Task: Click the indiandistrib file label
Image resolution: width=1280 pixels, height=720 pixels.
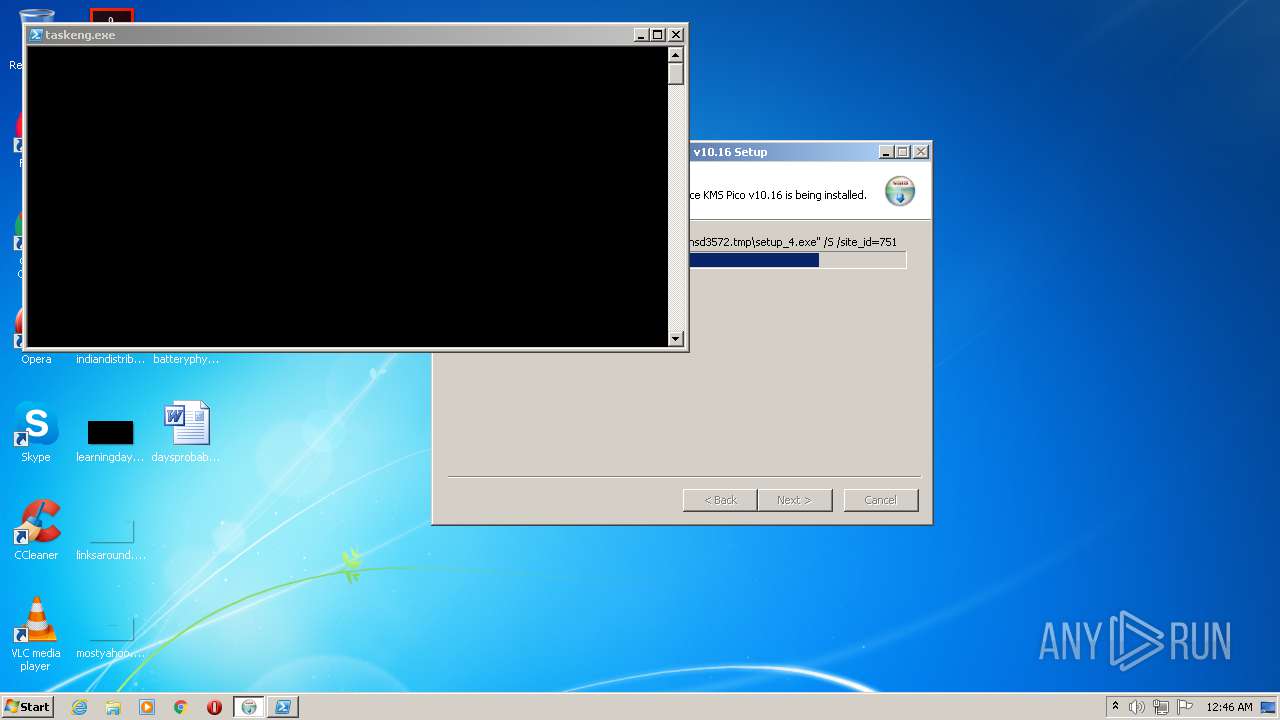Action: [x=110, y=359]
